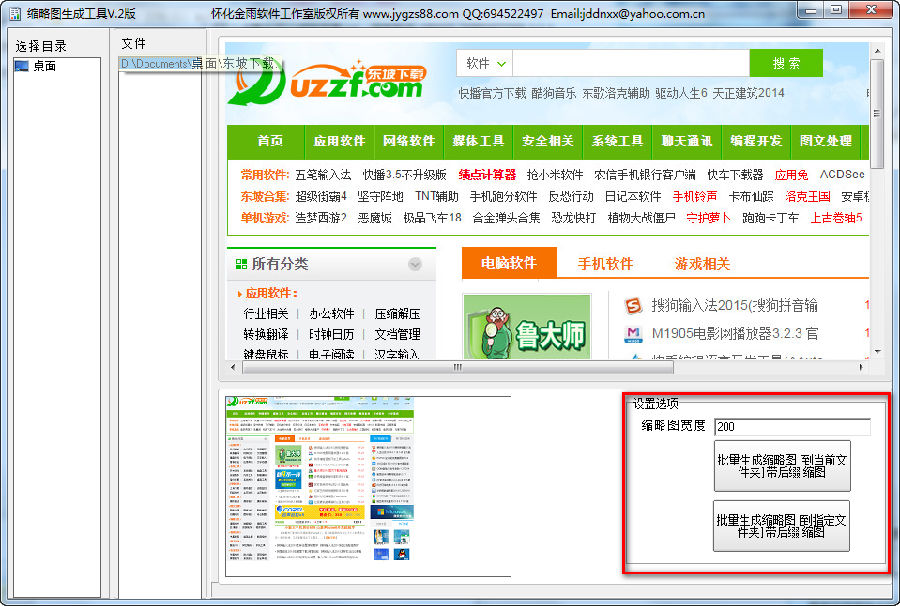Click the 焦点计算器 red link

pos(487,174)
